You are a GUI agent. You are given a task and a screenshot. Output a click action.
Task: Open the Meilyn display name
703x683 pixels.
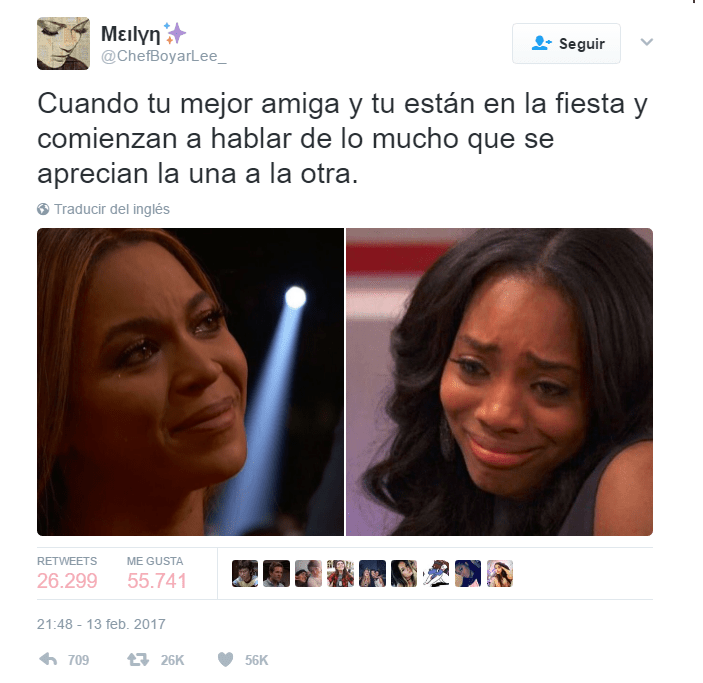(130, 34)
